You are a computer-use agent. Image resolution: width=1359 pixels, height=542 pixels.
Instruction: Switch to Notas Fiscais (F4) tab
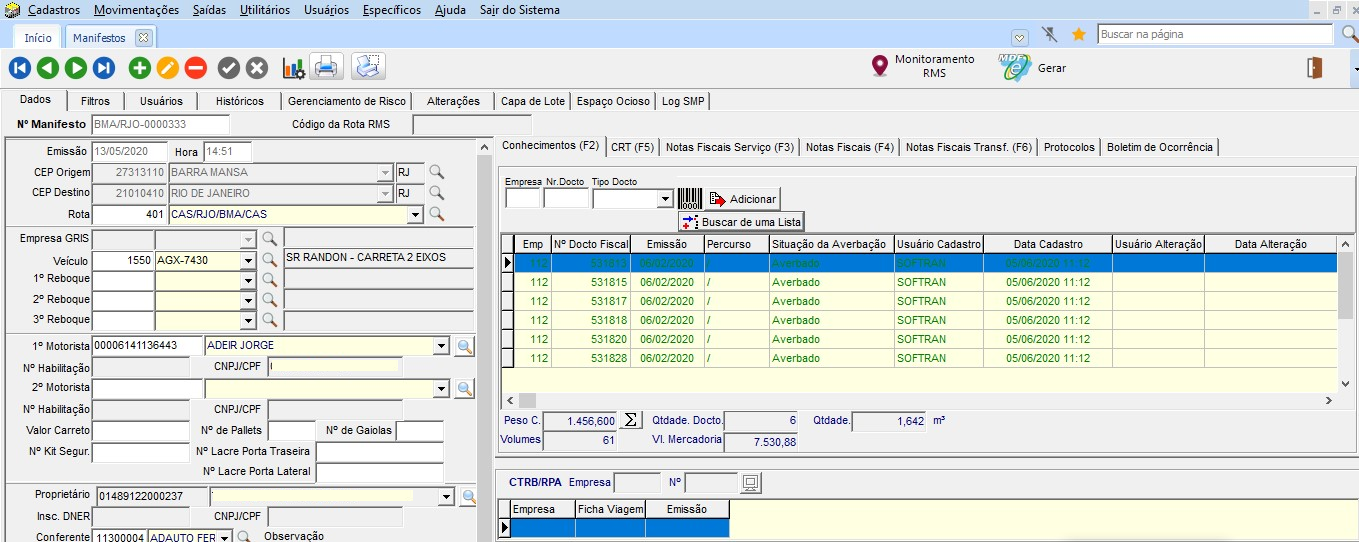point(849,147)
